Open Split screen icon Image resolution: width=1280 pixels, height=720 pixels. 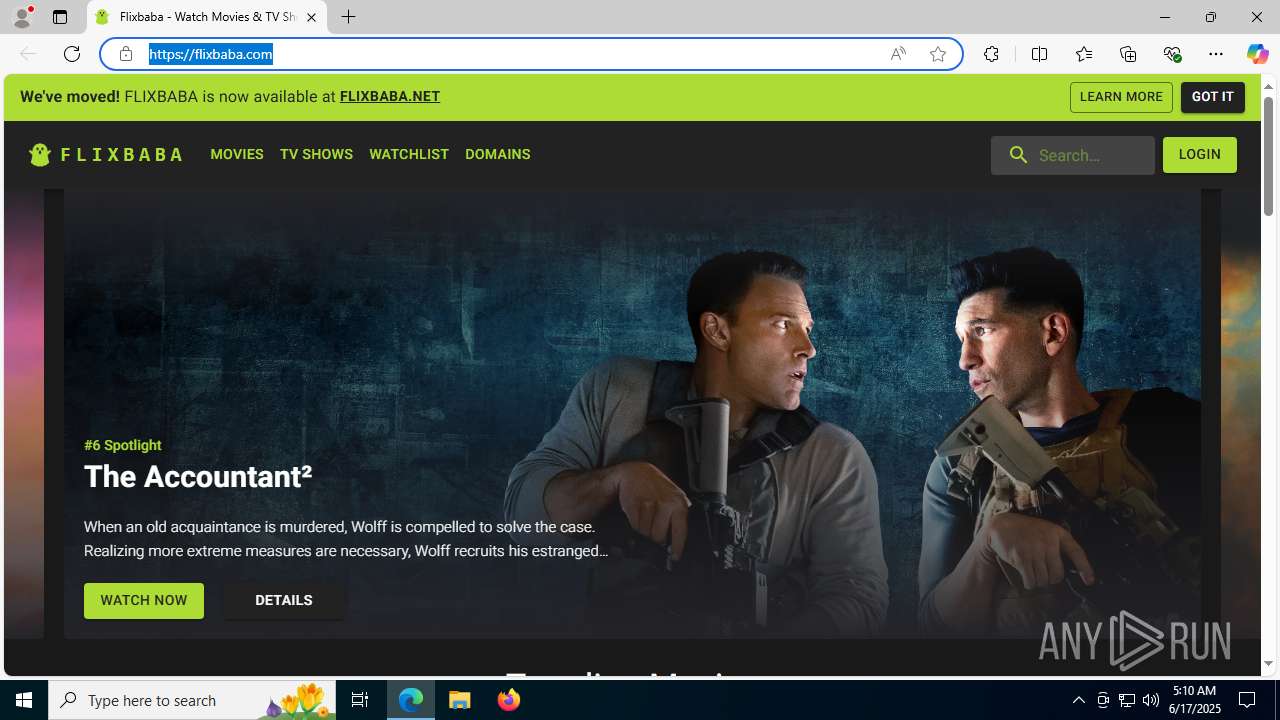pos(1039,54)
